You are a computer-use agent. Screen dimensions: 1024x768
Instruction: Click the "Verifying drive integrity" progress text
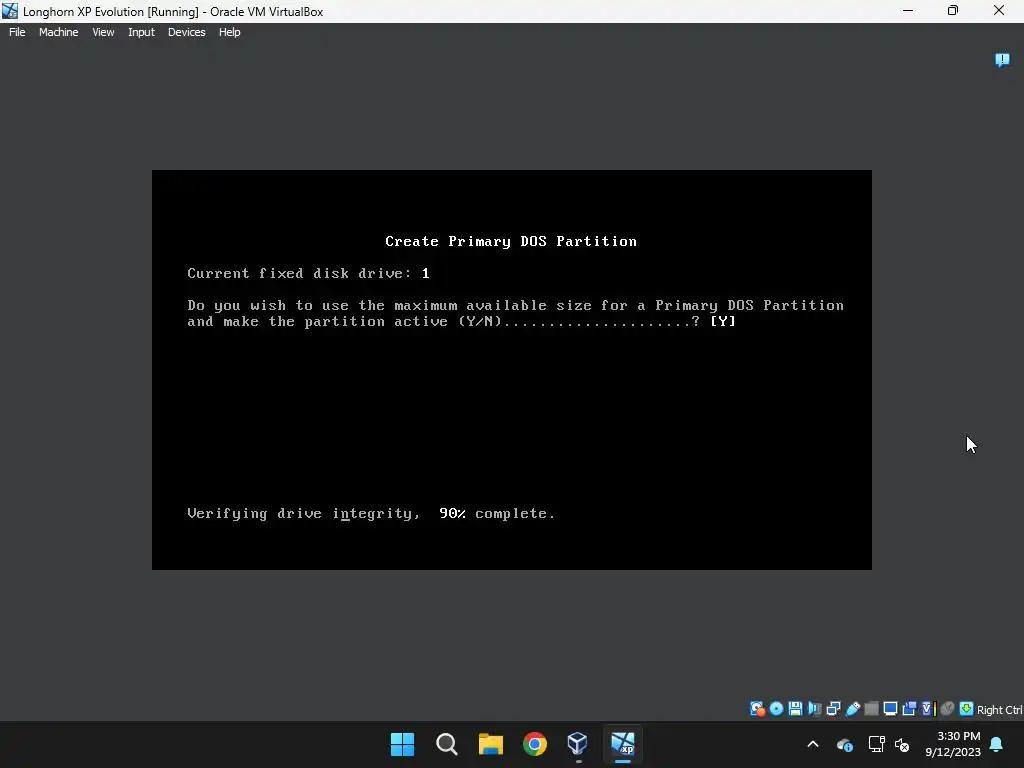(x=371, y=514)
